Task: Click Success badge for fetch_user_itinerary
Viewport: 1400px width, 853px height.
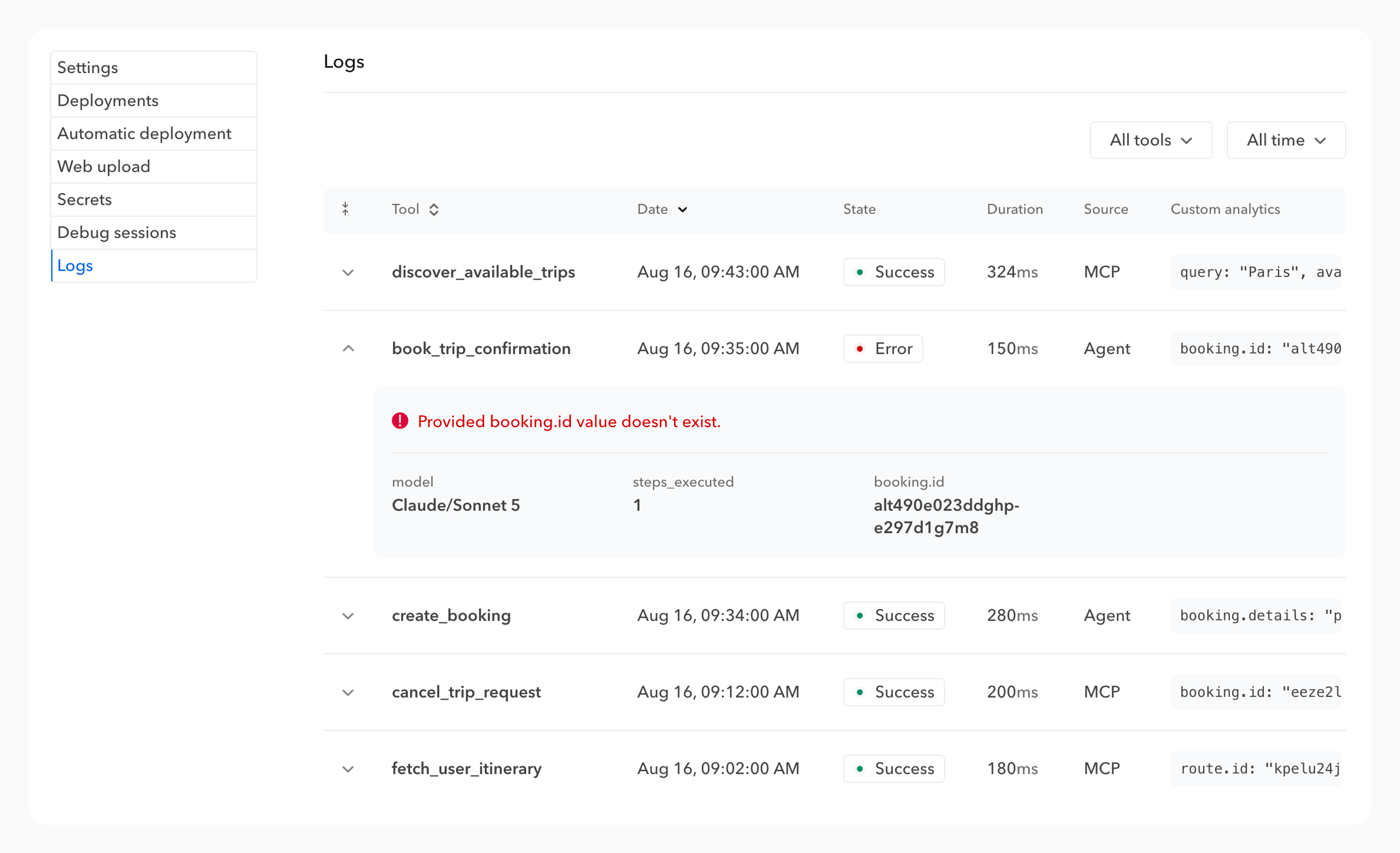Action: click(x=894, y=769)
